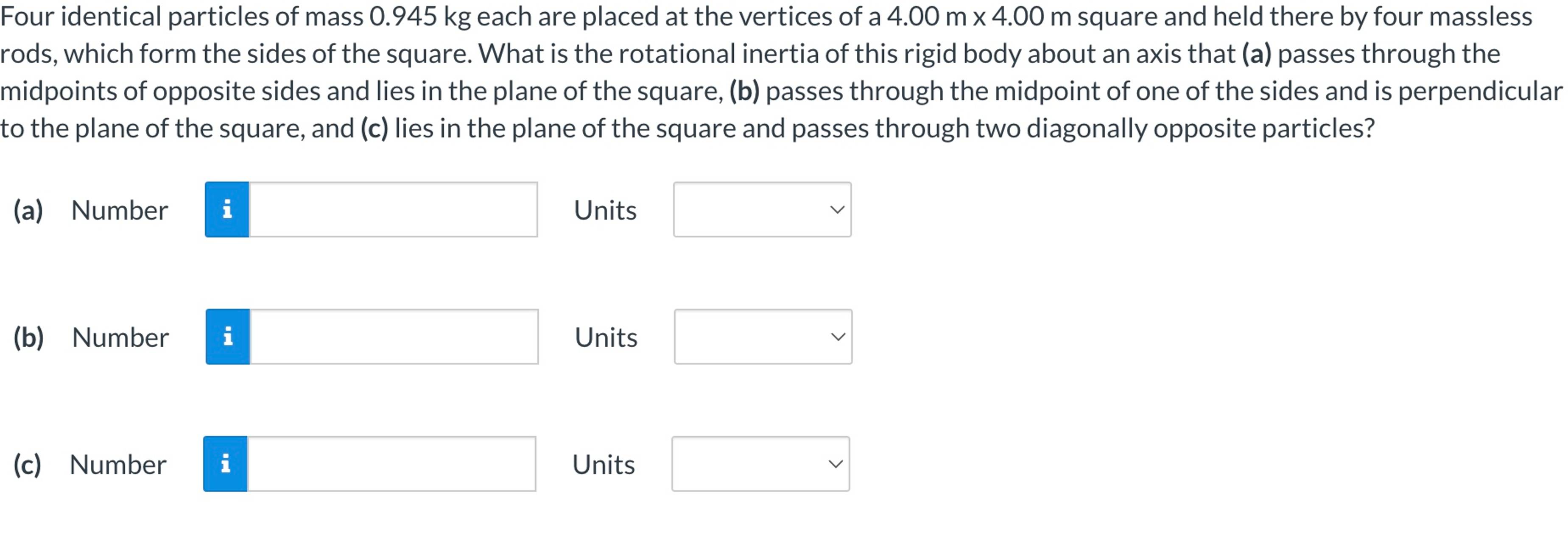Click the (b) Number label

pos(119,337)
